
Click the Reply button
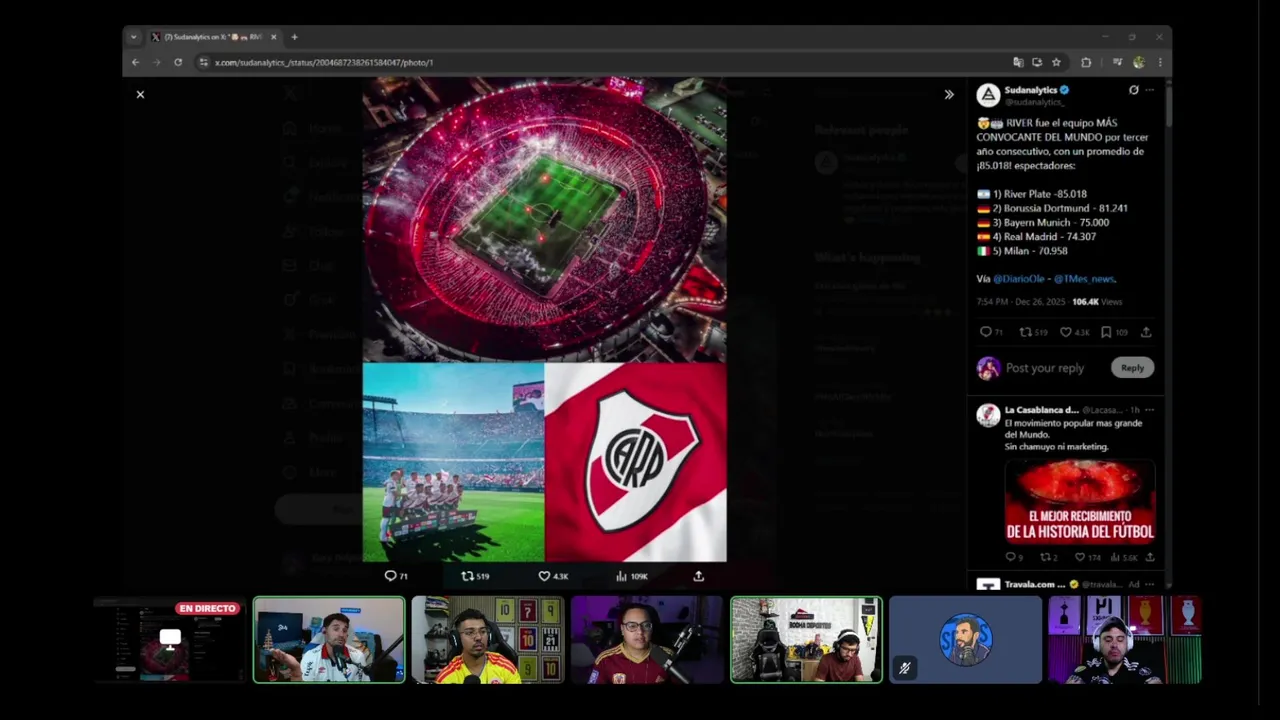click(1132, 368)
